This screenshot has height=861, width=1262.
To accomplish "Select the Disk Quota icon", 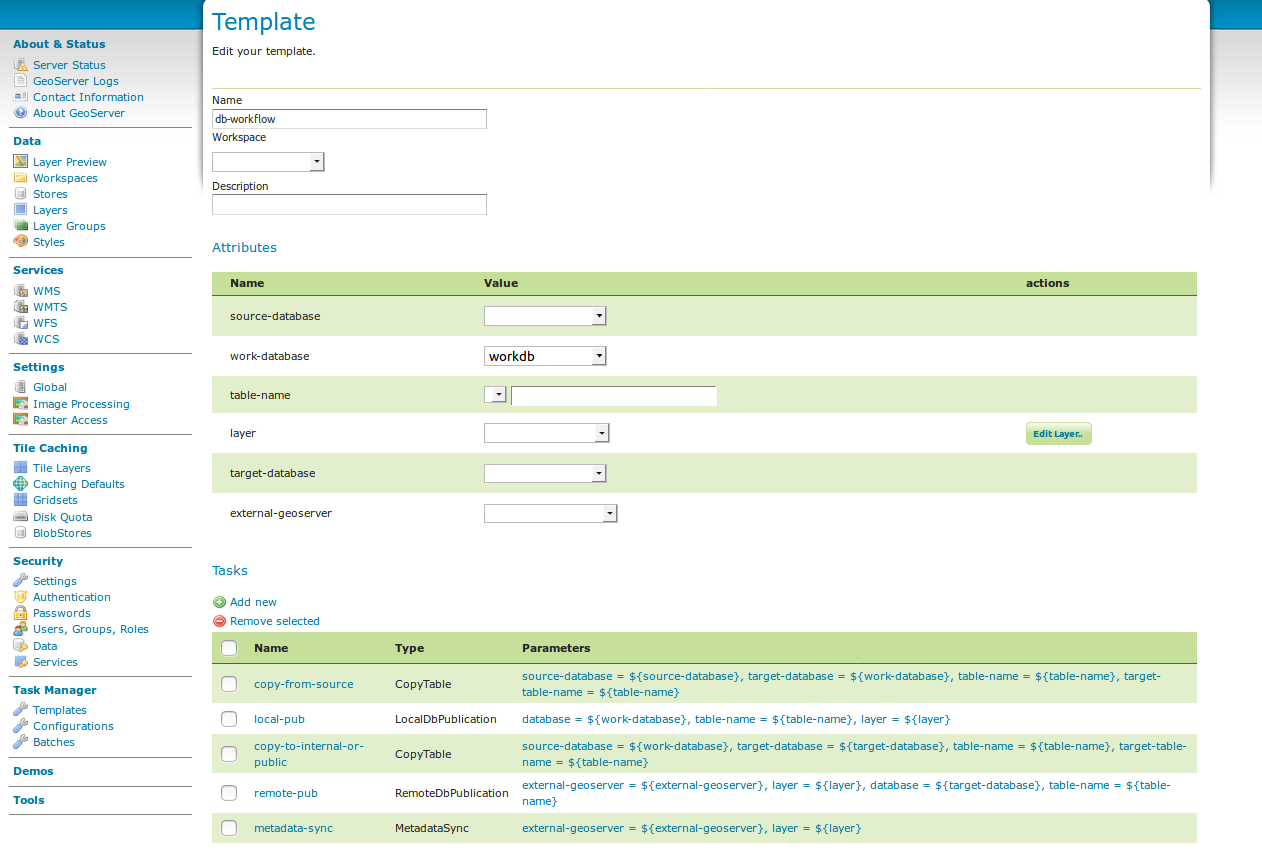I will point(21,517).
